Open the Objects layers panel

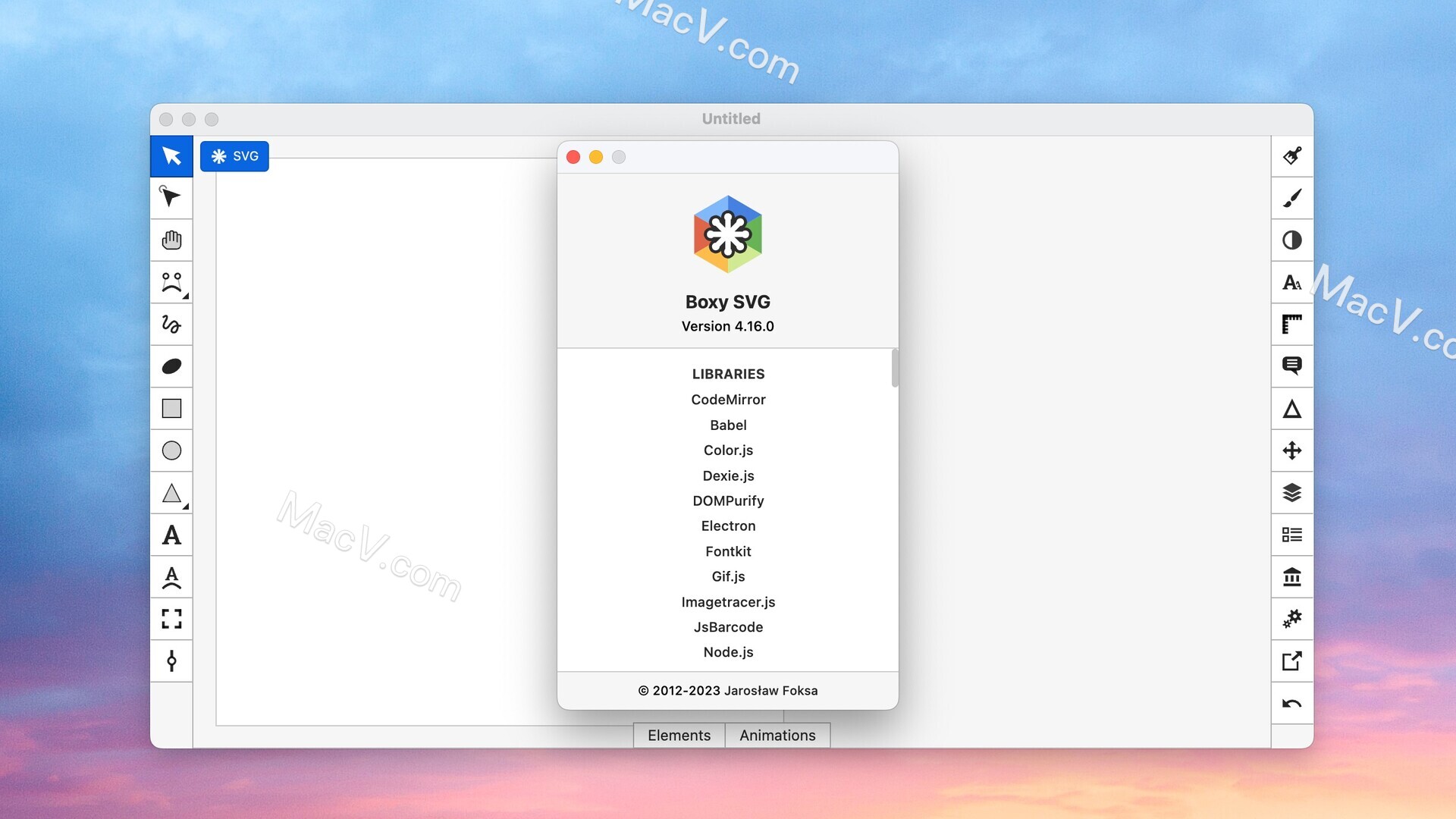pos(1292,493)
